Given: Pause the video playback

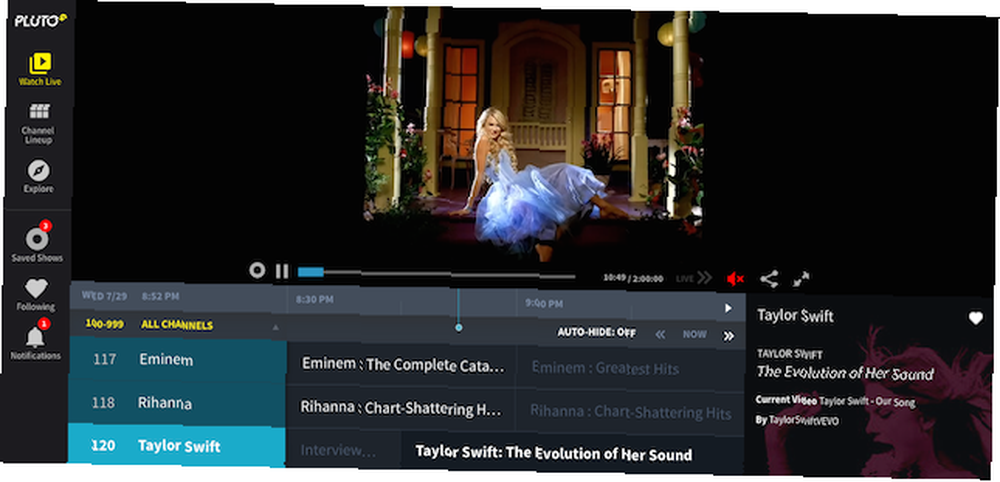Looking at the screenshot, I should (x=282, y=271).
